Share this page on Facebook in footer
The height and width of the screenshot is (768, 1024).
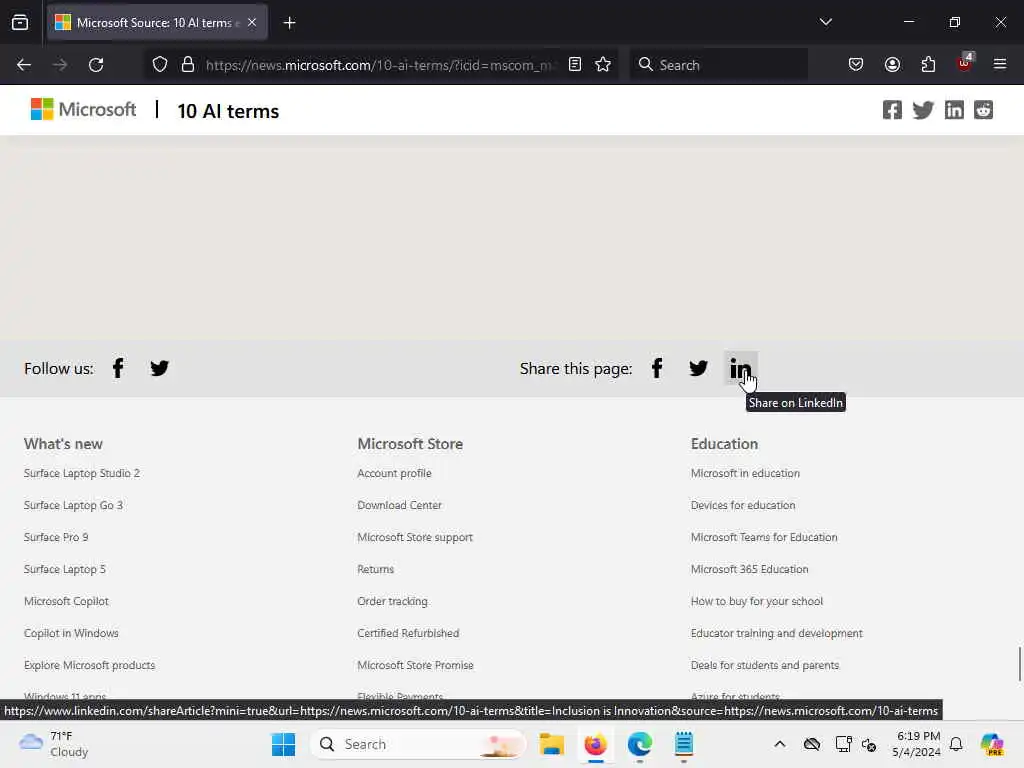[x=657, y=368]
